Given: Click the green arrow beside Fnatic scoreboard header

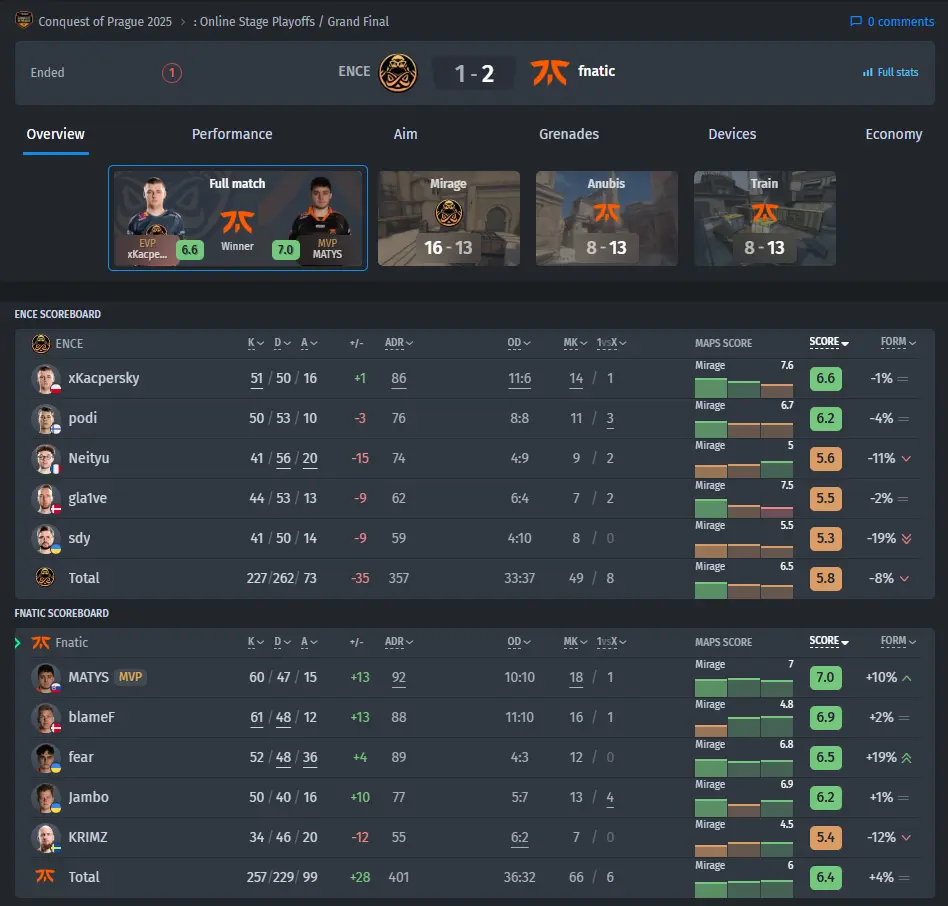Looking at the screenshot, I should pos(18,642).
